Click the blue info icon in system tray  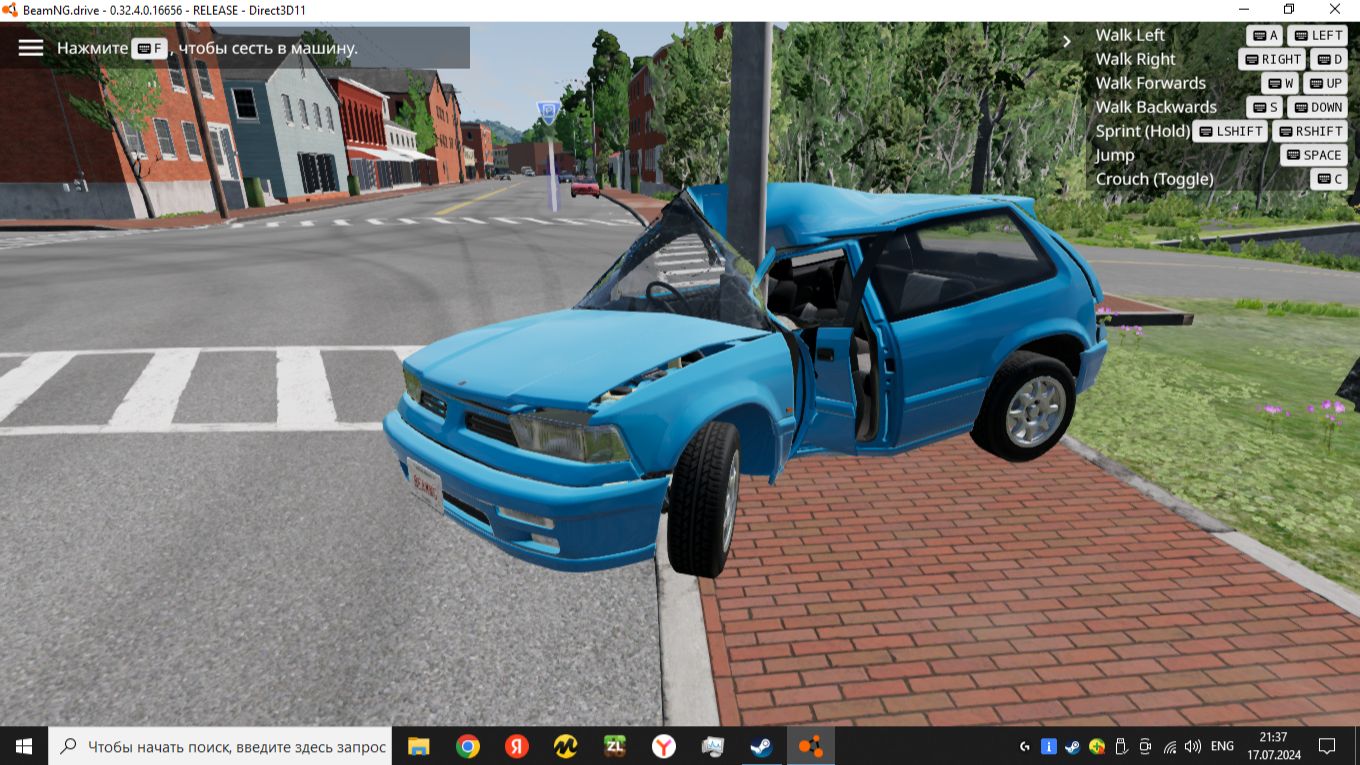click(x=1049, y=746)
